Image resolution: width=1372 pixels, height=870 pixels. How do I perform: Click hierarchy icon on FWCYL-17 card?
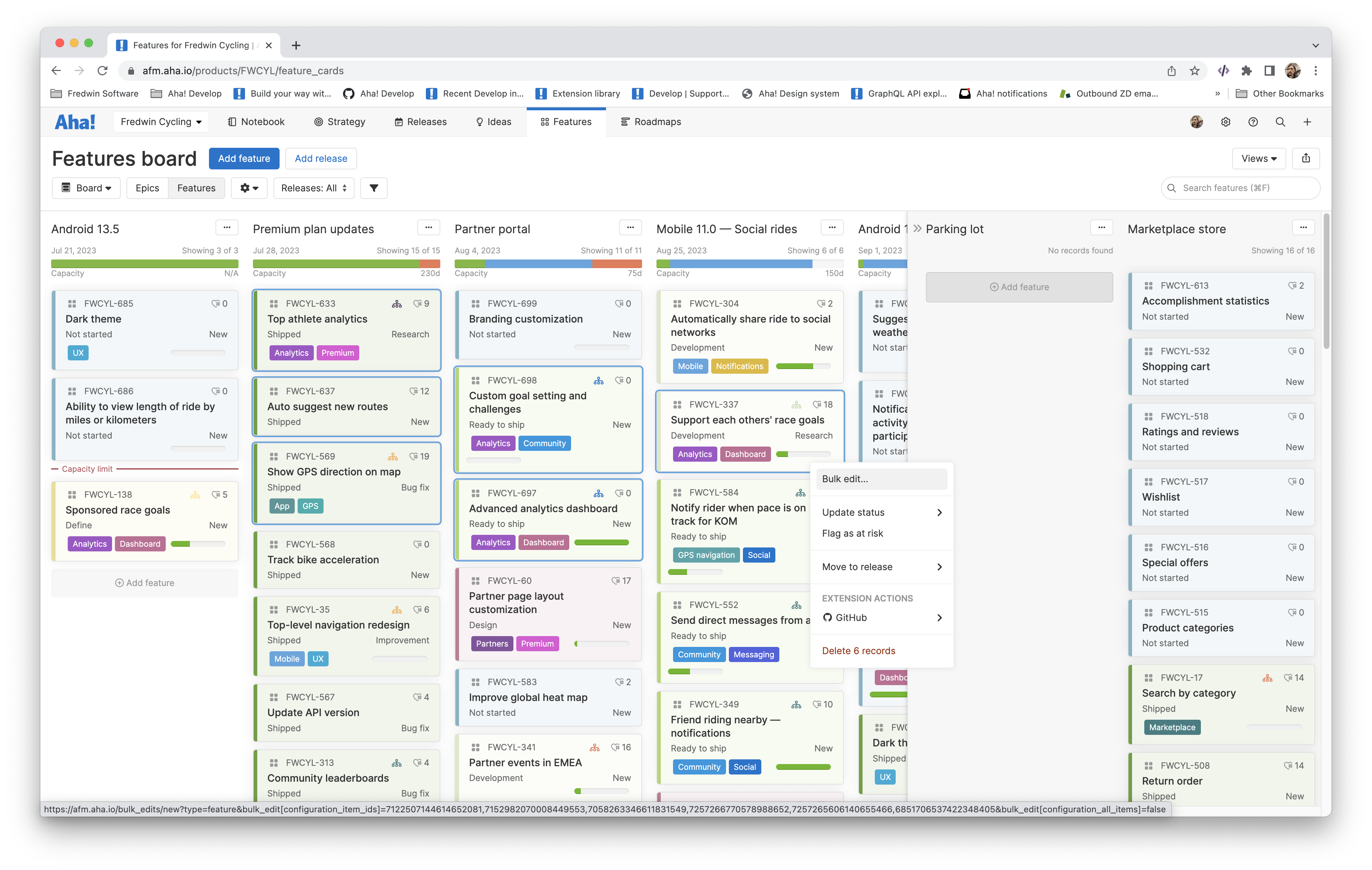point(1267,678)
